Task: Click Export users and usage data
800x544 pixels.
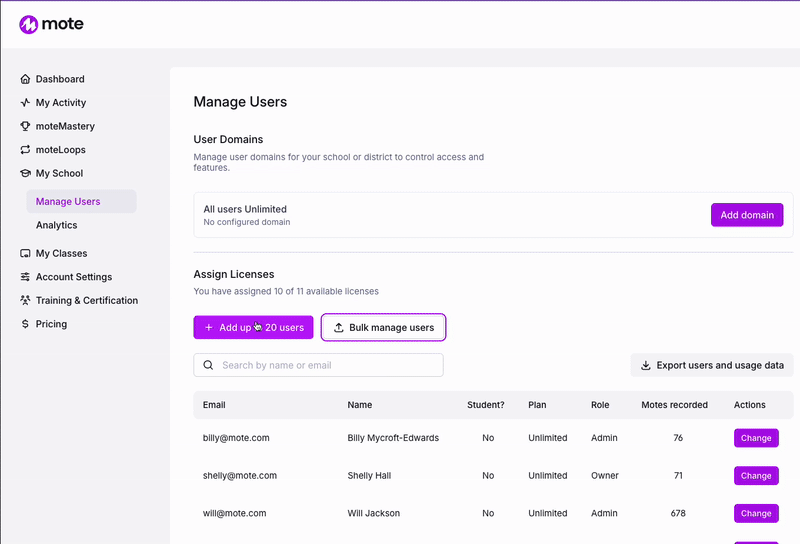Action: [x=712, y=365]
